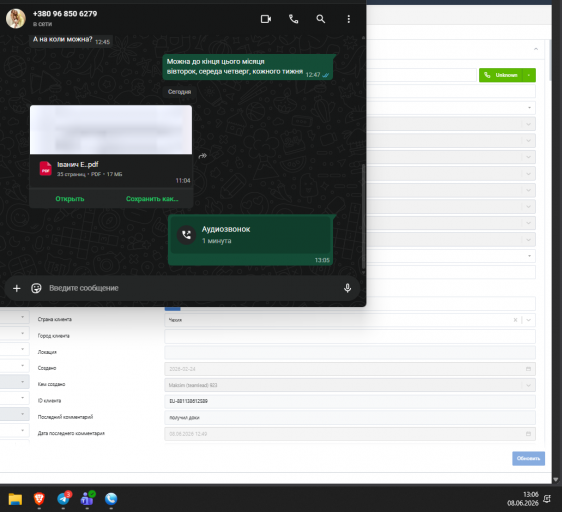This screenshot has width=562, height=512.
Task: Click Сохранить как for the PDF
Action: click(x=152, y=199)
